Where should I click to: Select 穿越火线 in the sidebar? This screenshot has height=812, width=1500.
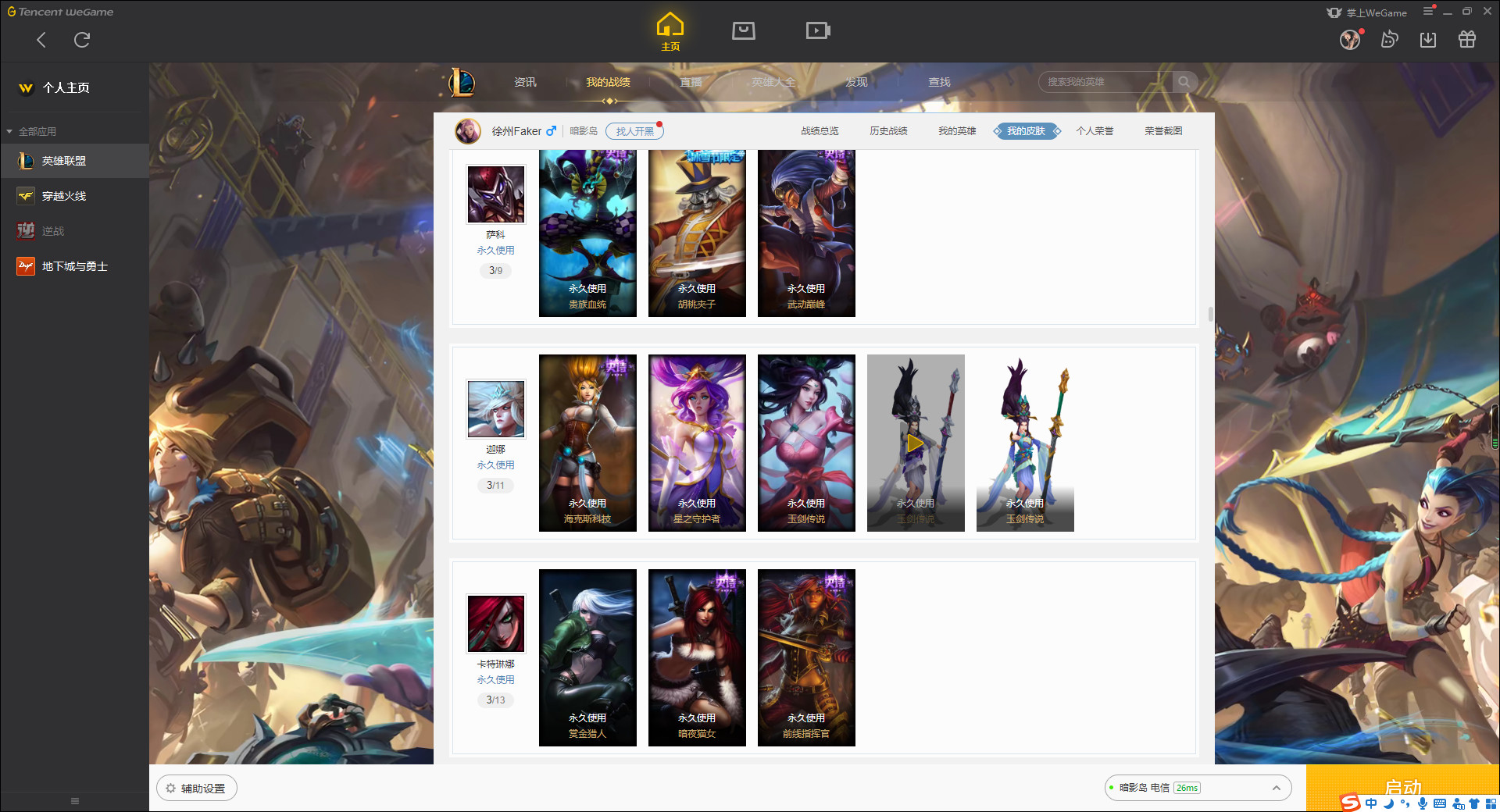pyautogui.click(x=74, y=196)
